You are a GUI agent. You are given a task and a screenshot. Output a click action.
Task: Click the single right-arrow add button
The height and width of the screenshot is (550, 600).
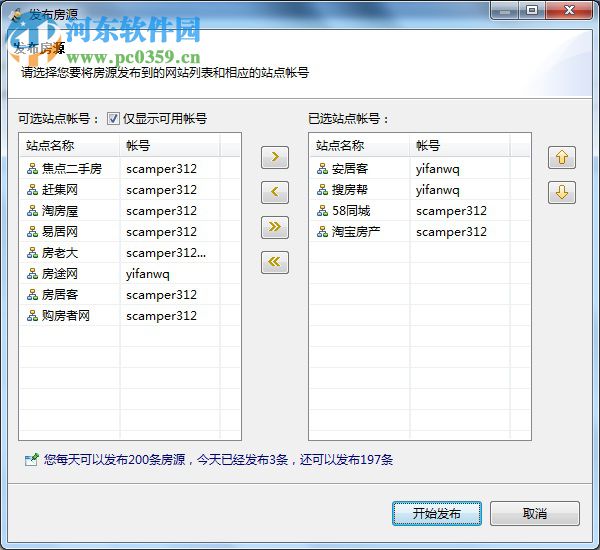click(x=275, y=157)
